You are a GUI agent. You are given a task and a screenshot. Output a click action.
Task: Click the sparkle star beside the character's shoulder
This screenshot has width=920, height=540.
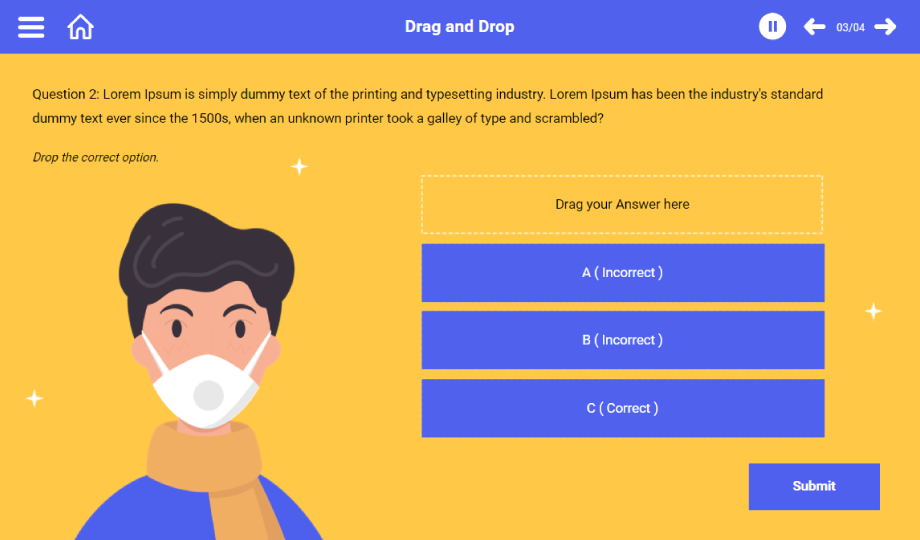35,399
